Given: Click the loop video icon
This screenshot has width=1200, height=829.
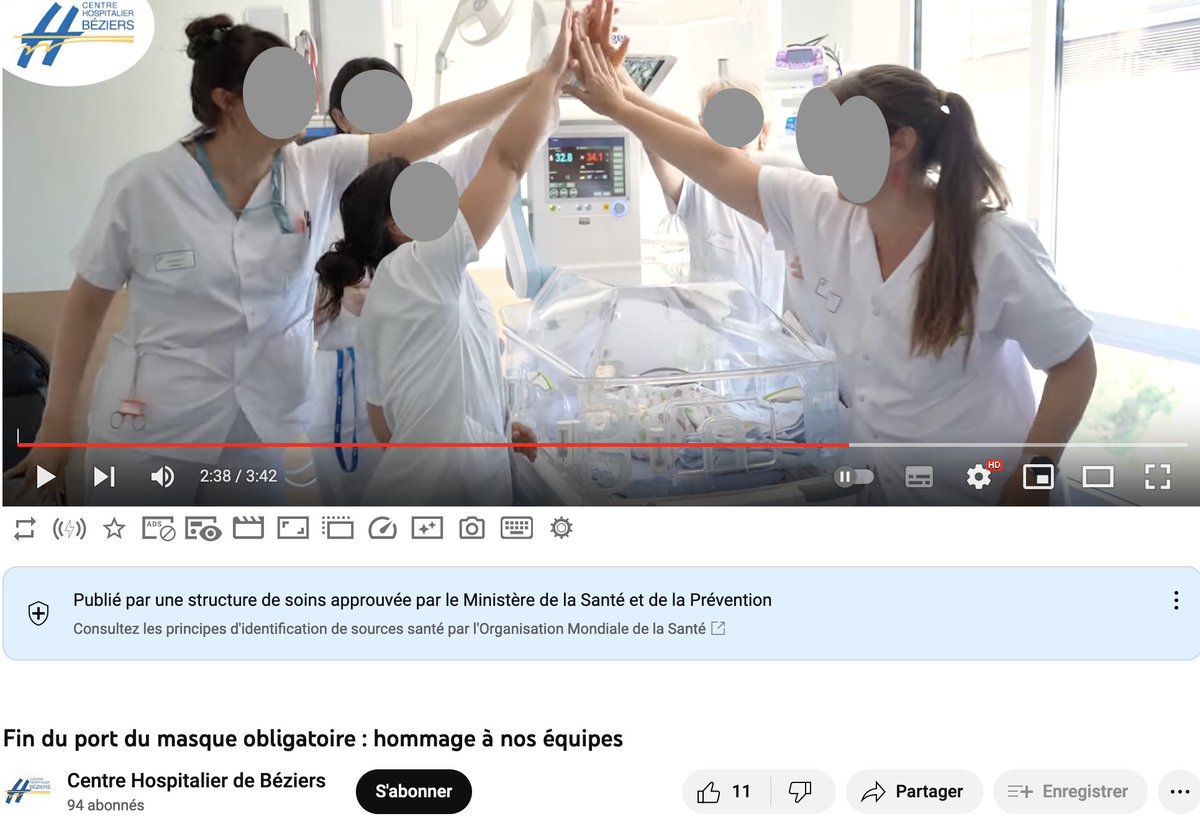Looking at the screenshot, I should coord(25,528).
